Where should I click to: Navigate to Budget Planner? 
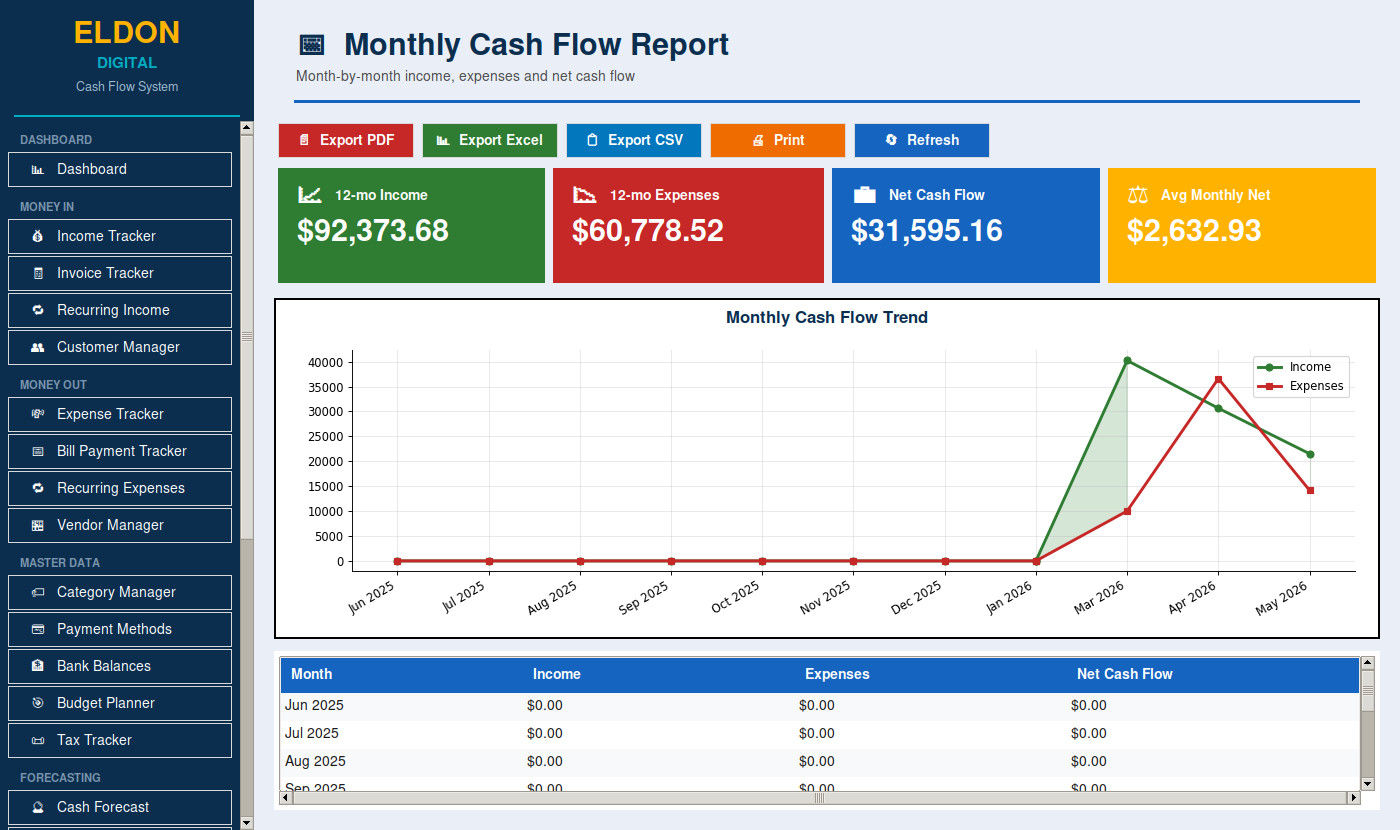(x=120, y=703)
